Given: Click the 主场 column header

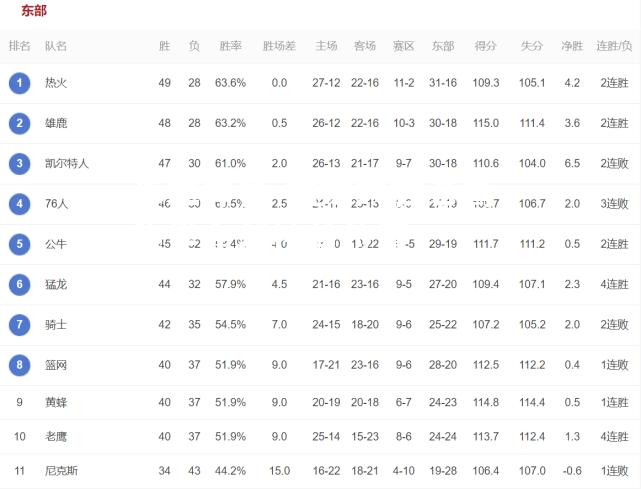Looking at the screenshot, I should point(326,46).
